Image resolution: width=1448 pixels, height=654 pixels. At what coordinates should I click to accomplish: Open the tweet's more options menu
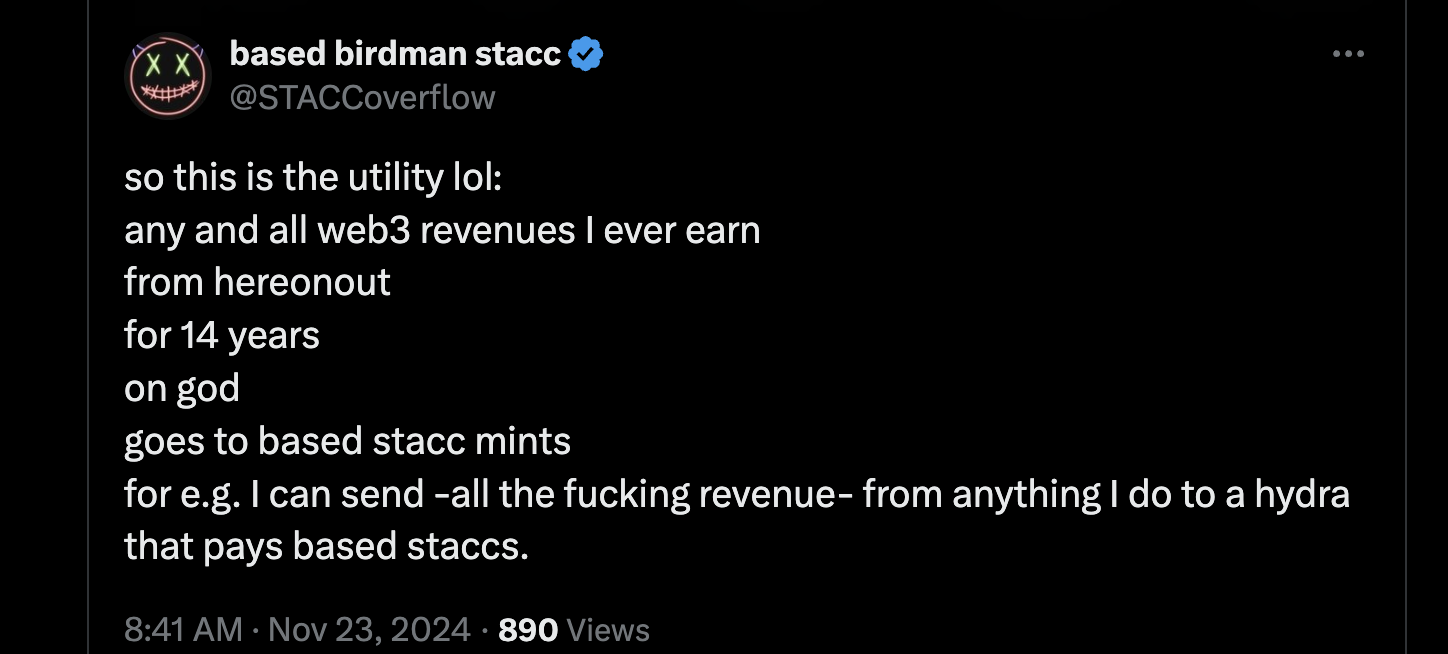click(x=1348, y=54)
